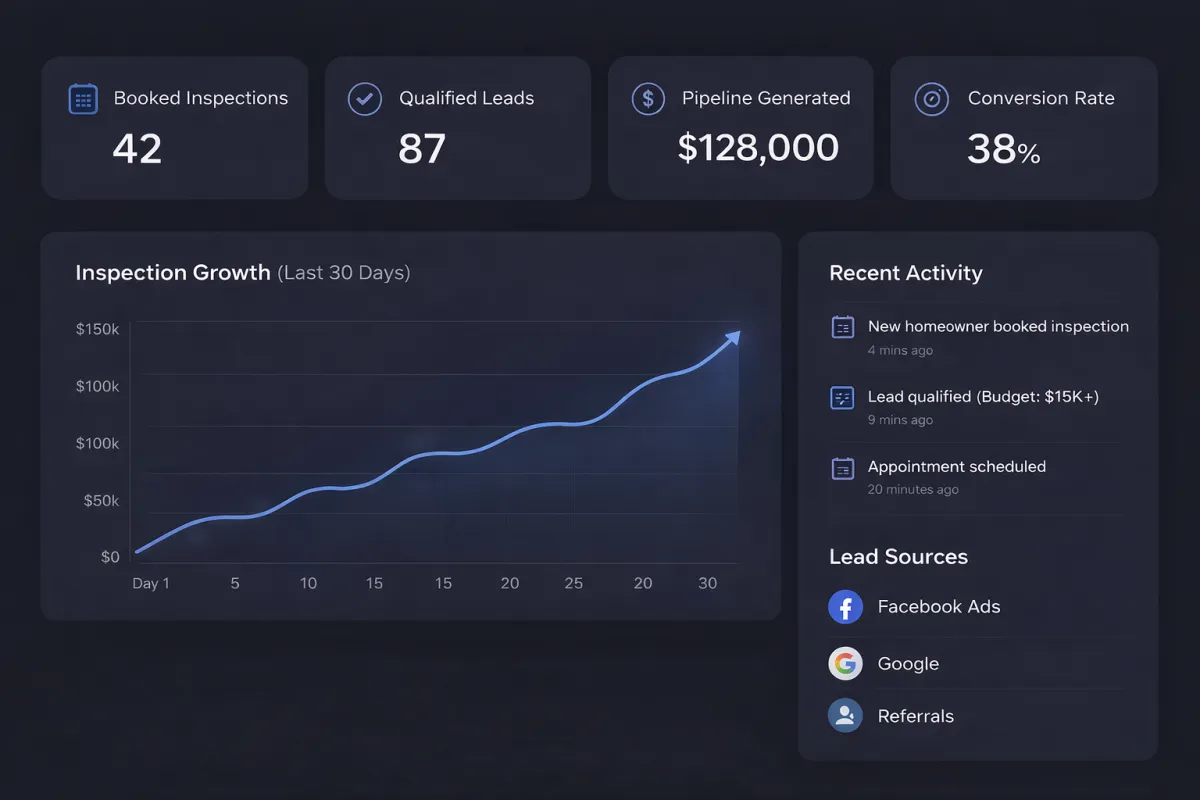Click the arrowhead at the chart line end
This screenshot has width=1200, height=800.
732,338
